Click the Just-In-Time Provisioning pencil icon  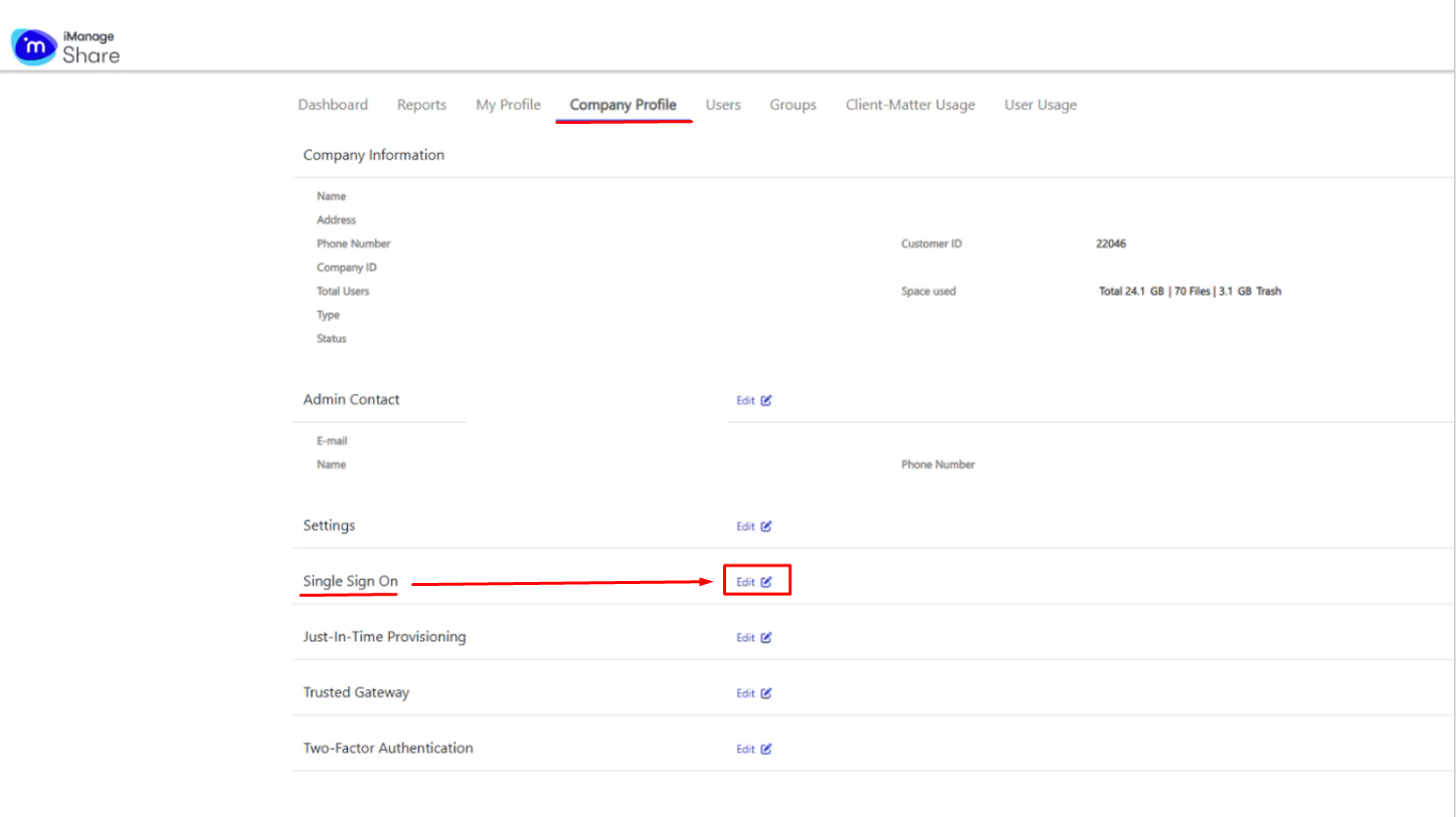point(766,638)
